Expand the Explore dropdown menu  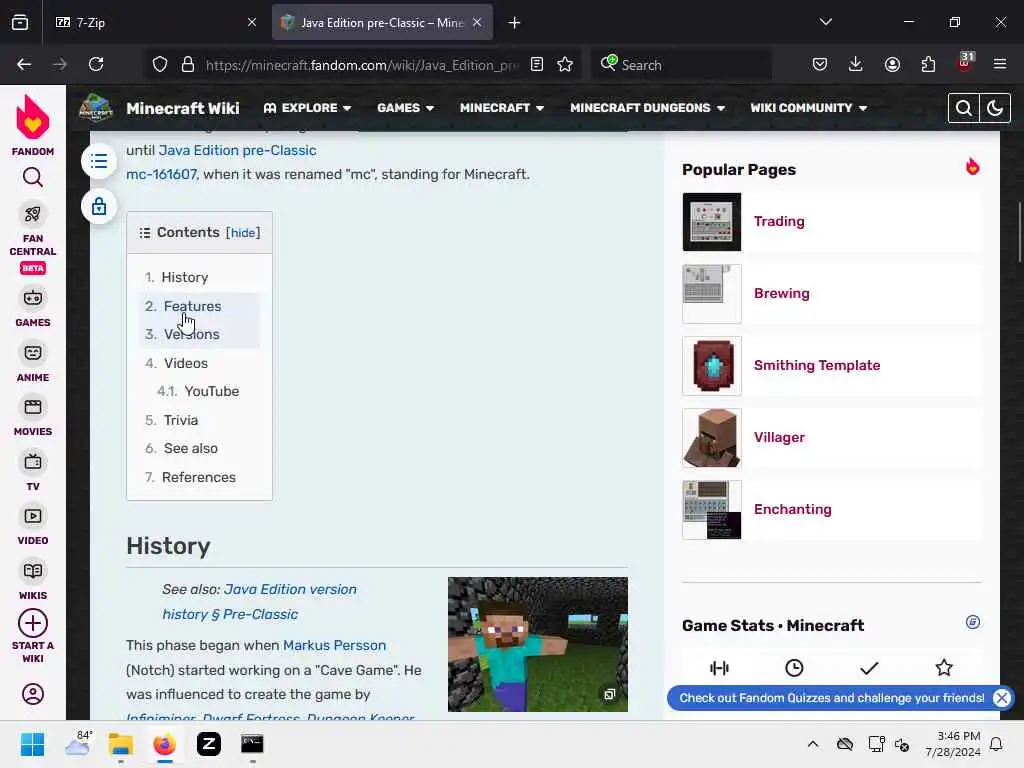[307, 108]
